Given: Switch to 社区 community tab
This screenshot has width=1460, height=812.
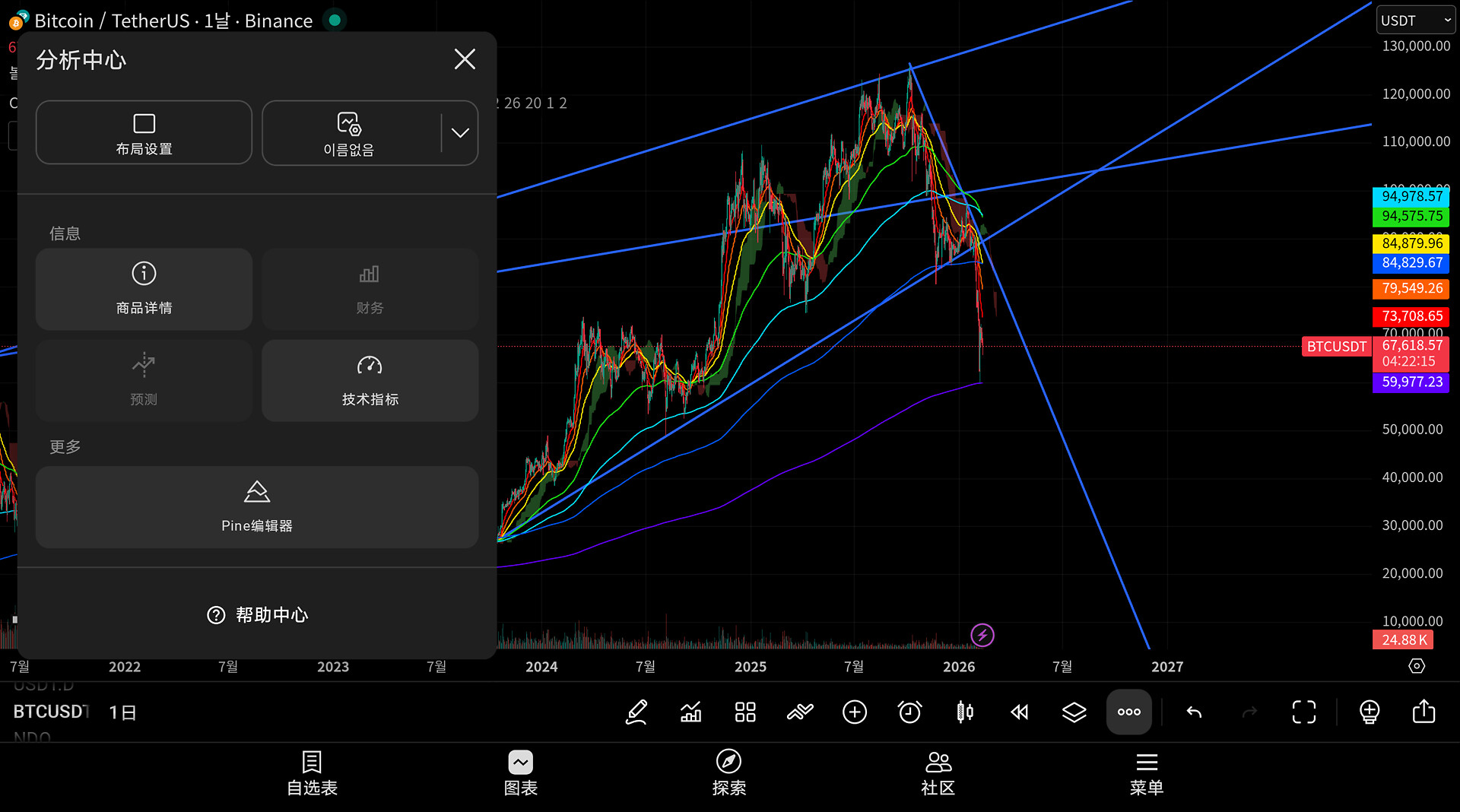Looking at the screenshot, I should pyautogui.click(x=938, y=774).
